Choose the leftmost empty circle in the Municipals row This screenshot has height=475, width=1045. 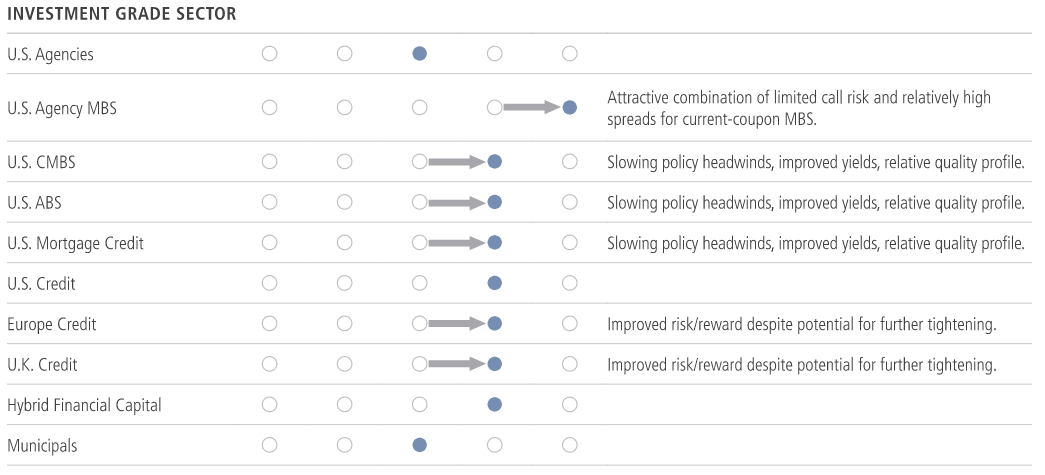click(x=270, y=445)
